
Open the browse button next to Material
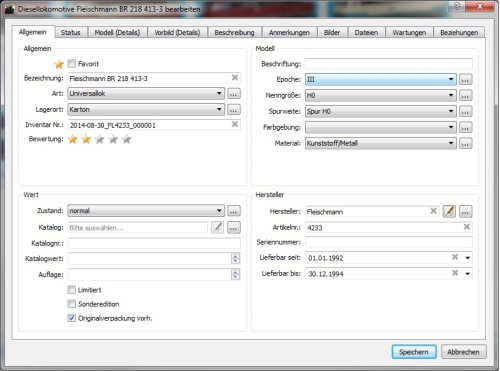(x=465, y=143)
